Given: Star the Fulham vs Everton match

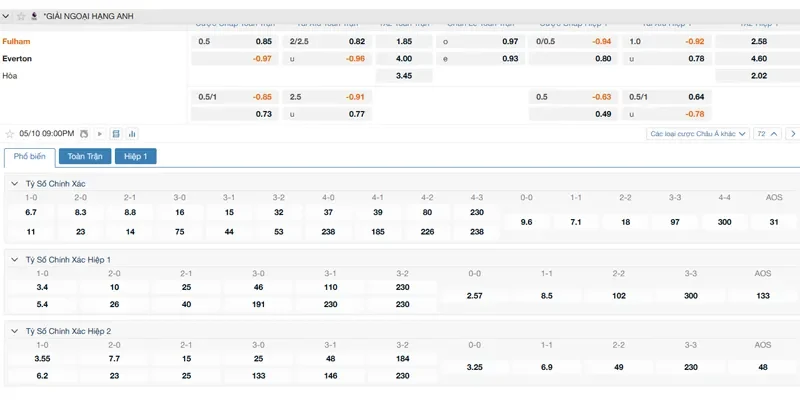Looking at the screenshot, I should 10,133.
